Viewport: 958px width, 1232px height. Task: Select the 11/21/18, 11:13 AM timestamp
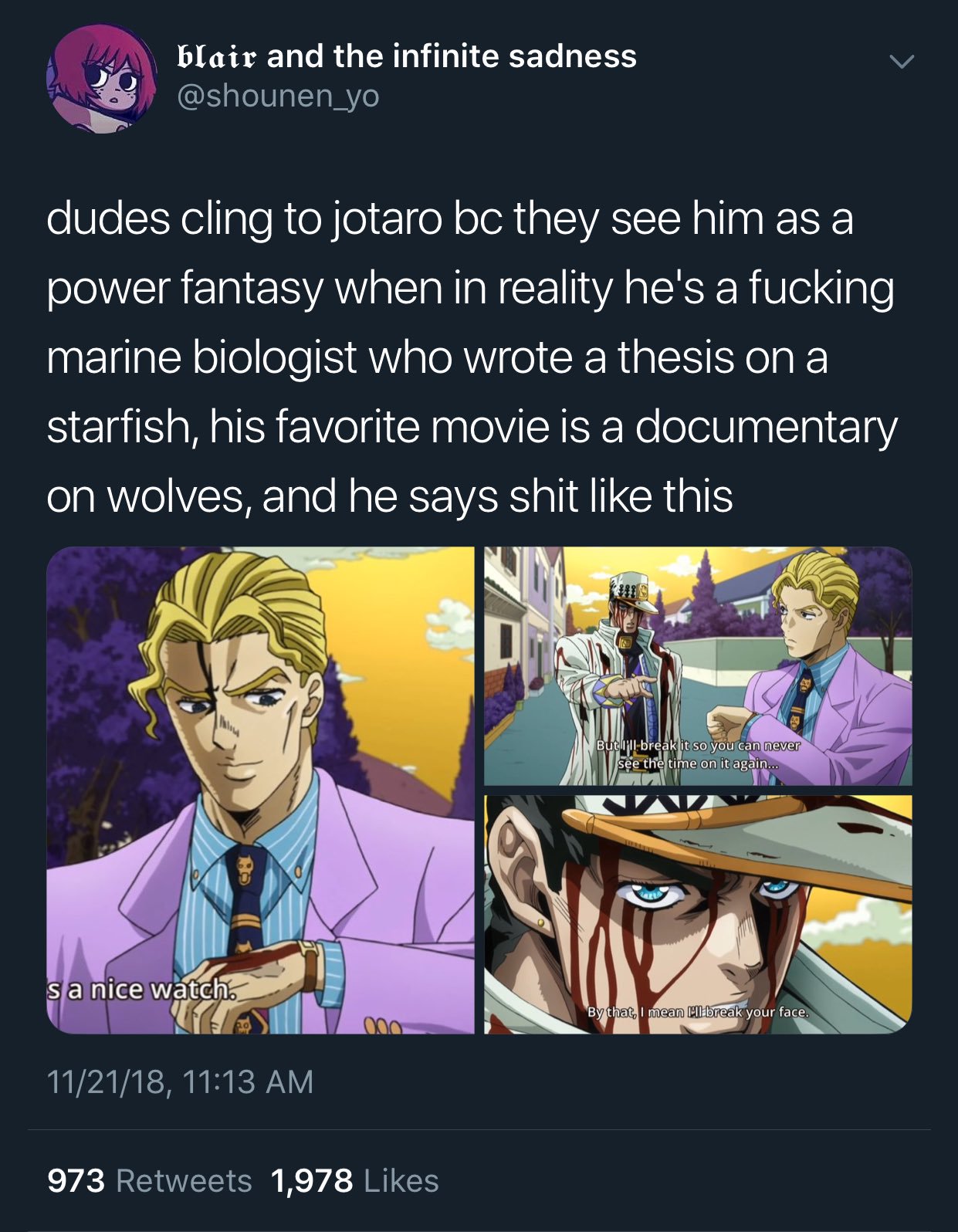181,1081
